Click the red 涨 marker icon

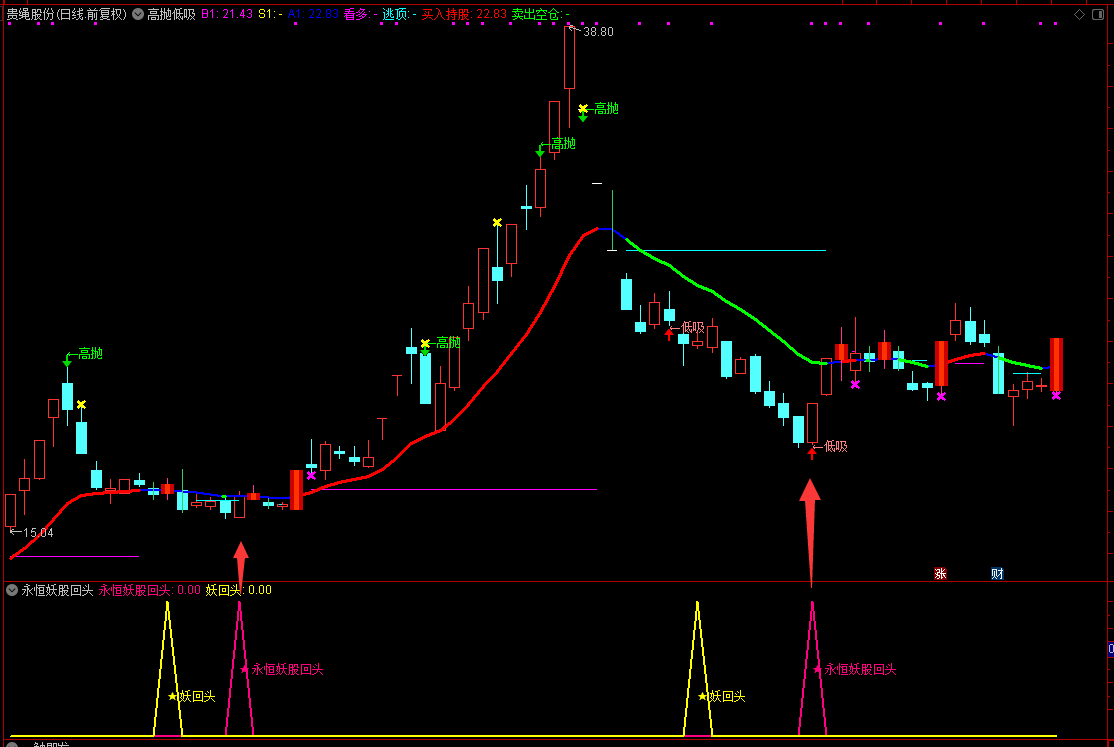tap(940, 573)
